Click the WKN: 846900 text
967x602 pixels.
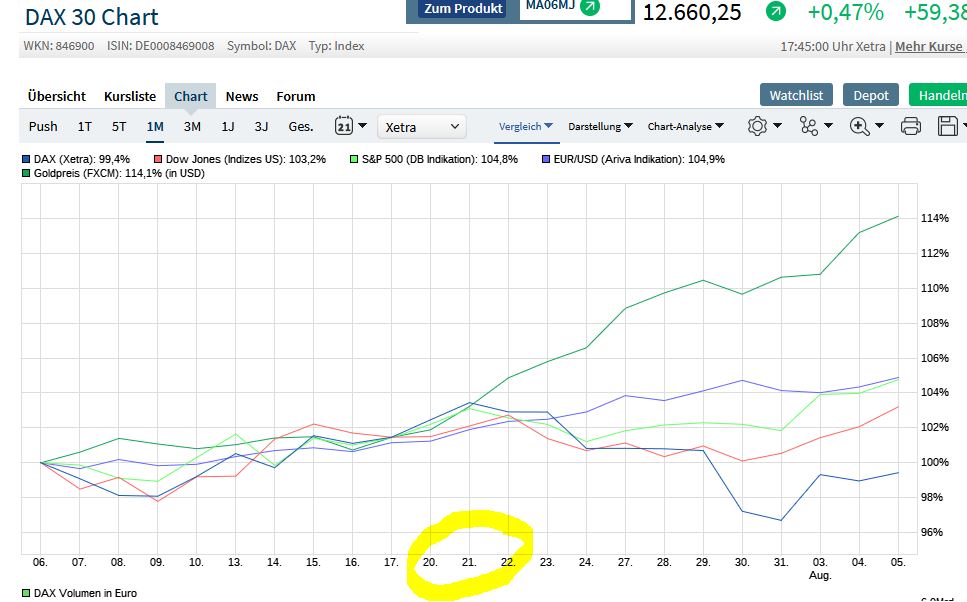click(x=59, y=46)
